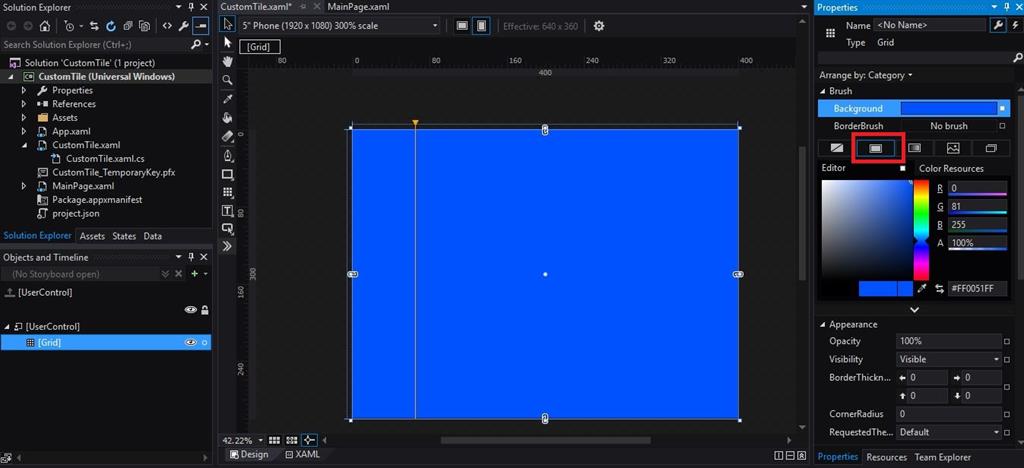
Task: Pick color with eyedropper in color editor
Action: (922, 289)
